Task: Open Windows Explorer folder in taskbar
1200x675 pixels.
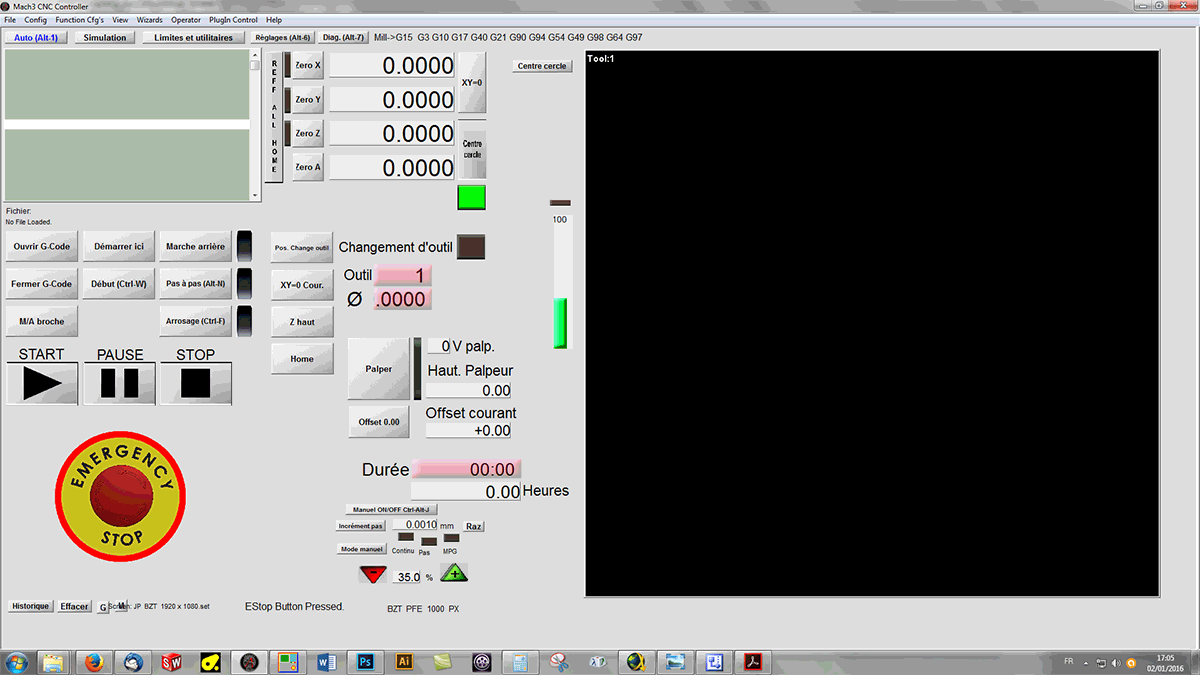Action: pos(54,662)
